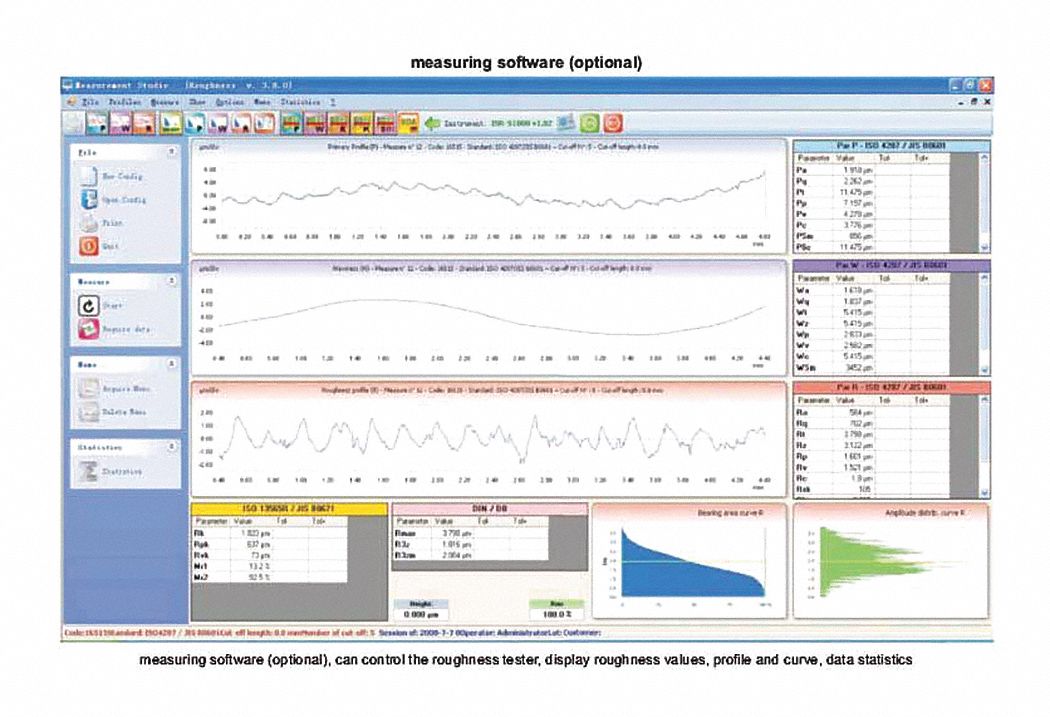Click the Start measurement icon

(x=88, y=305)
